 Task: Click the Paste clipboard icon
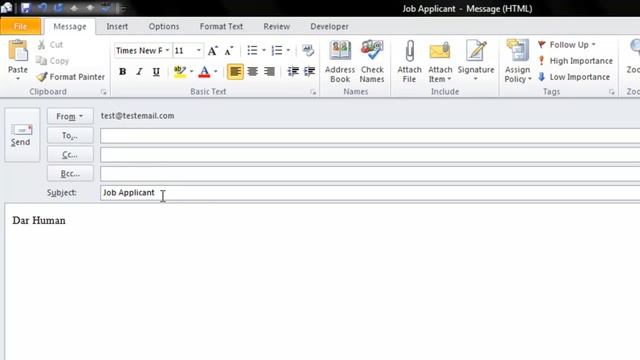[x=18, y=51]
